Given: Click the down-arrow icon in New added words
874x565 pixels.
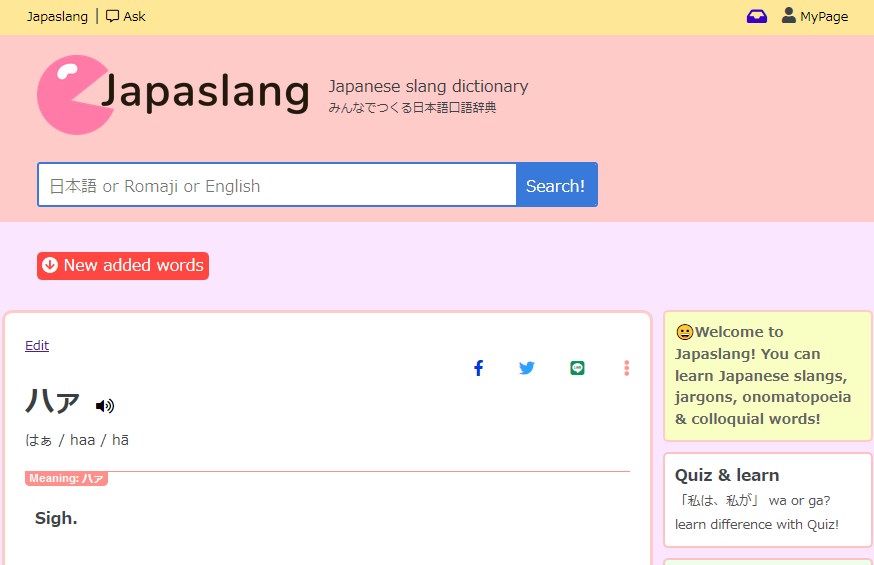Looking at the screenshot, I should click(x=50, y=266).
